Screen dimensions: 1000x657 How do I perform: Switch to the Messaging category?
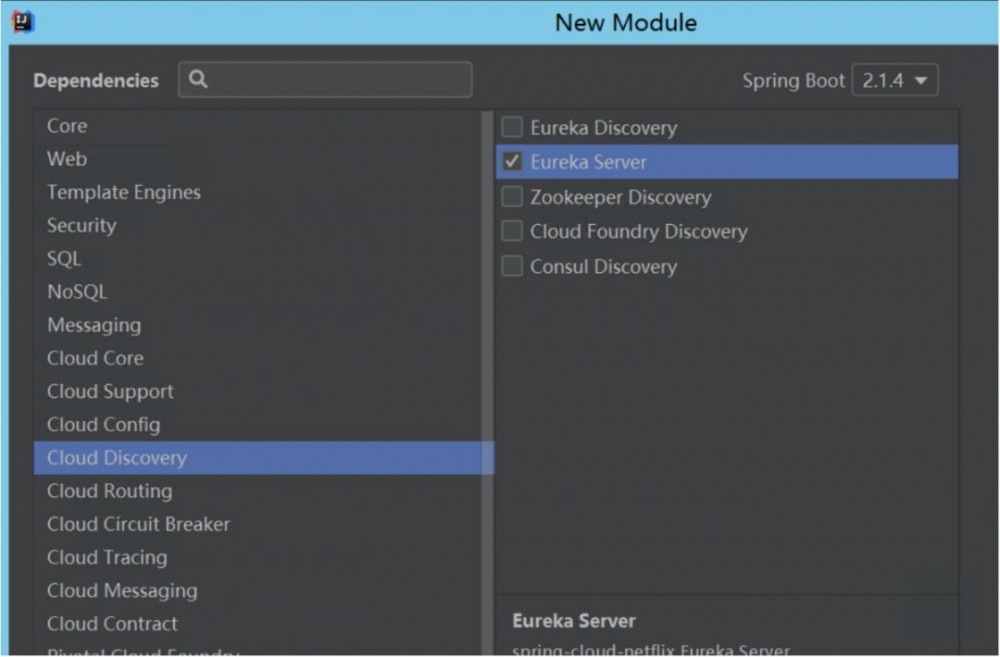pos(94,325)
